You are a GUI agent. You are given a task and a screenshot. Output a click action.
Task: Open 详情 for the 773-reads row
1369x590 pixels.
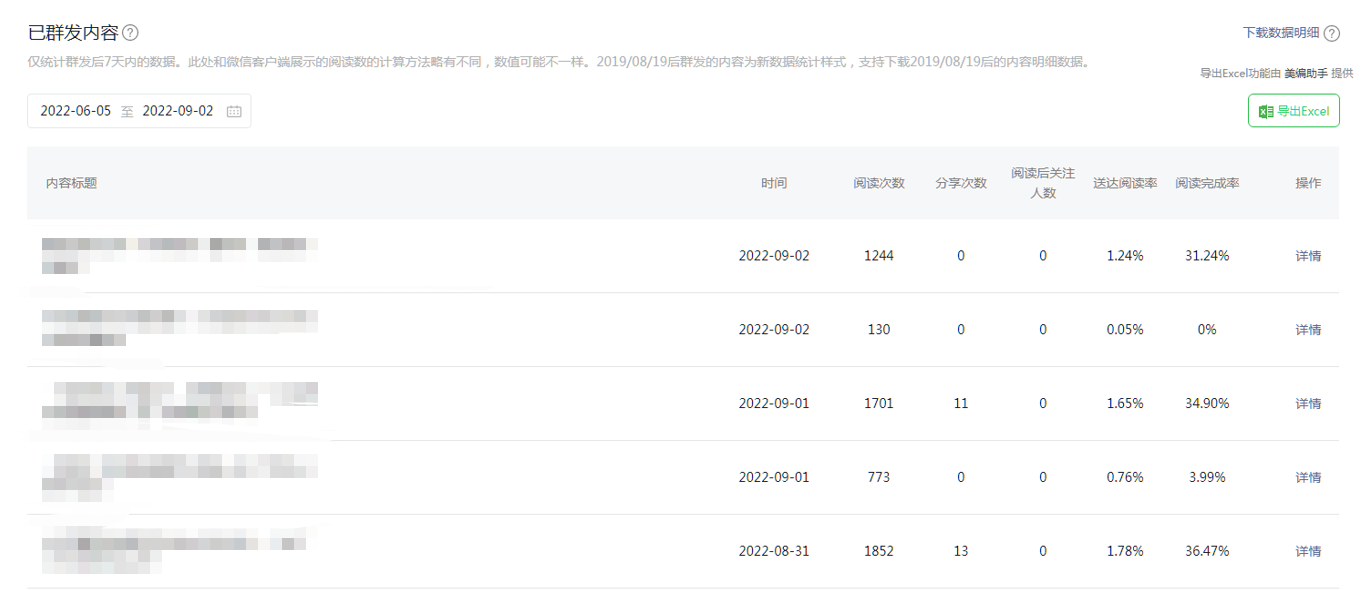1308,478
